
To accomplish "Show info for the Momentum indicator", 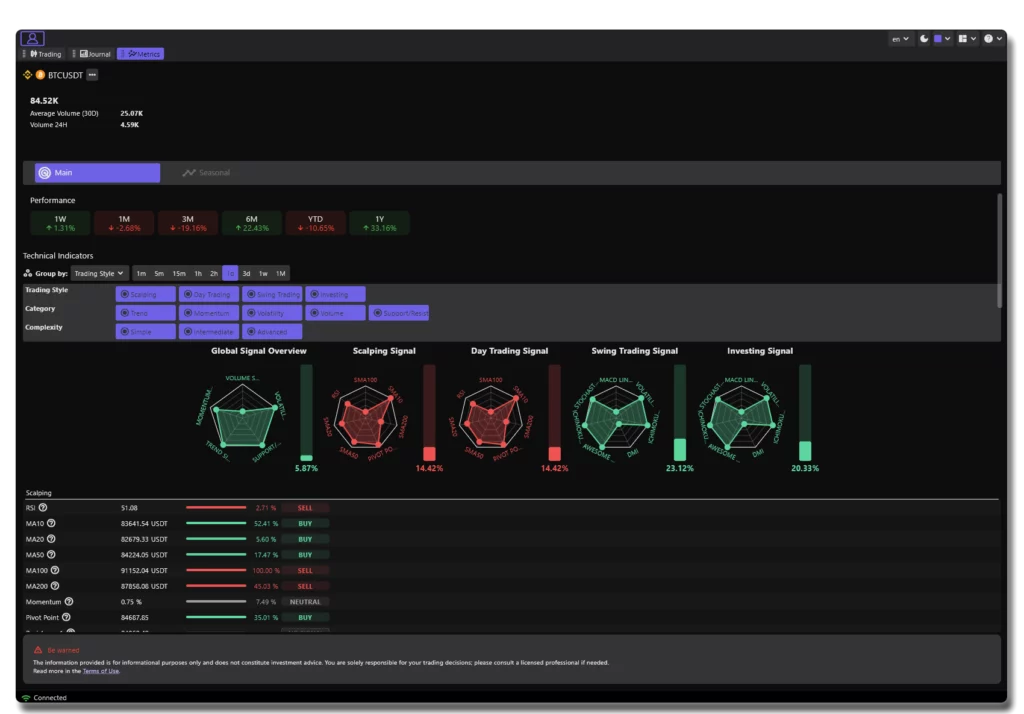I will point(67,602).
